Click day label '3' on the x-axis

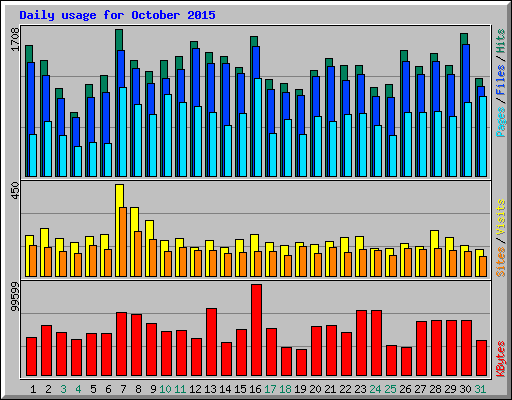coord(63,389)
